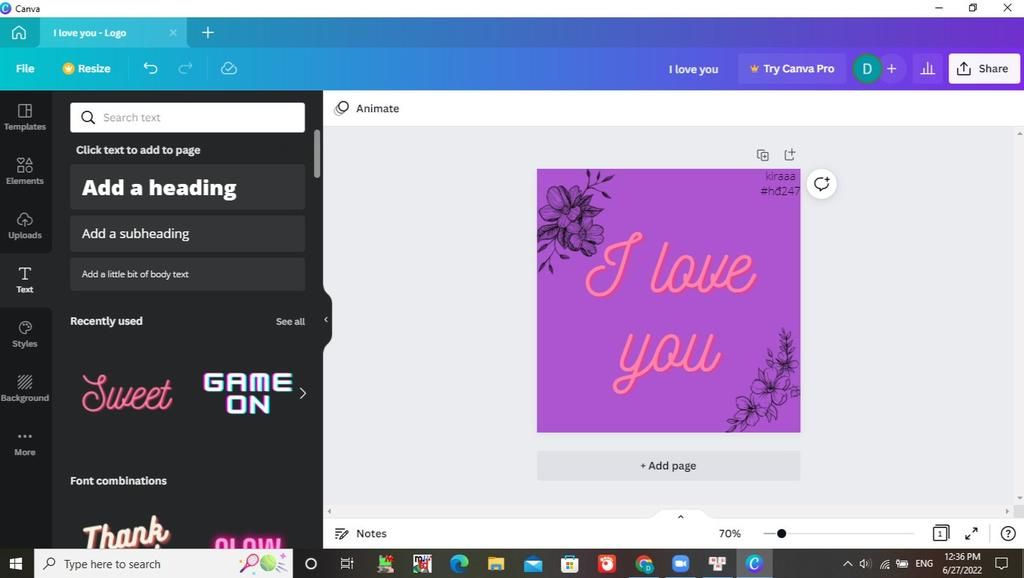Select the 'Sweet' neon text style
The width and height of the screenshot is (1024, 578).
(127, 393)
